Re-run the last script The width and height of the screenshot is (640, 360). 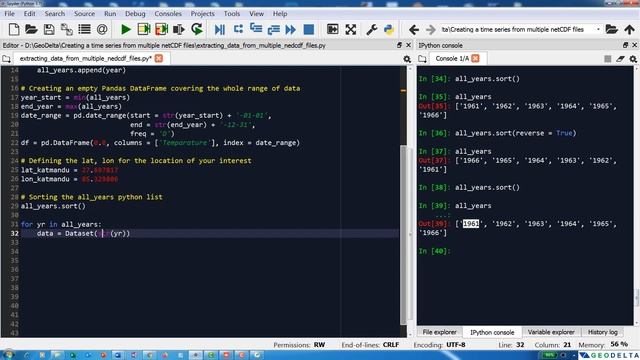pos(197,29)
